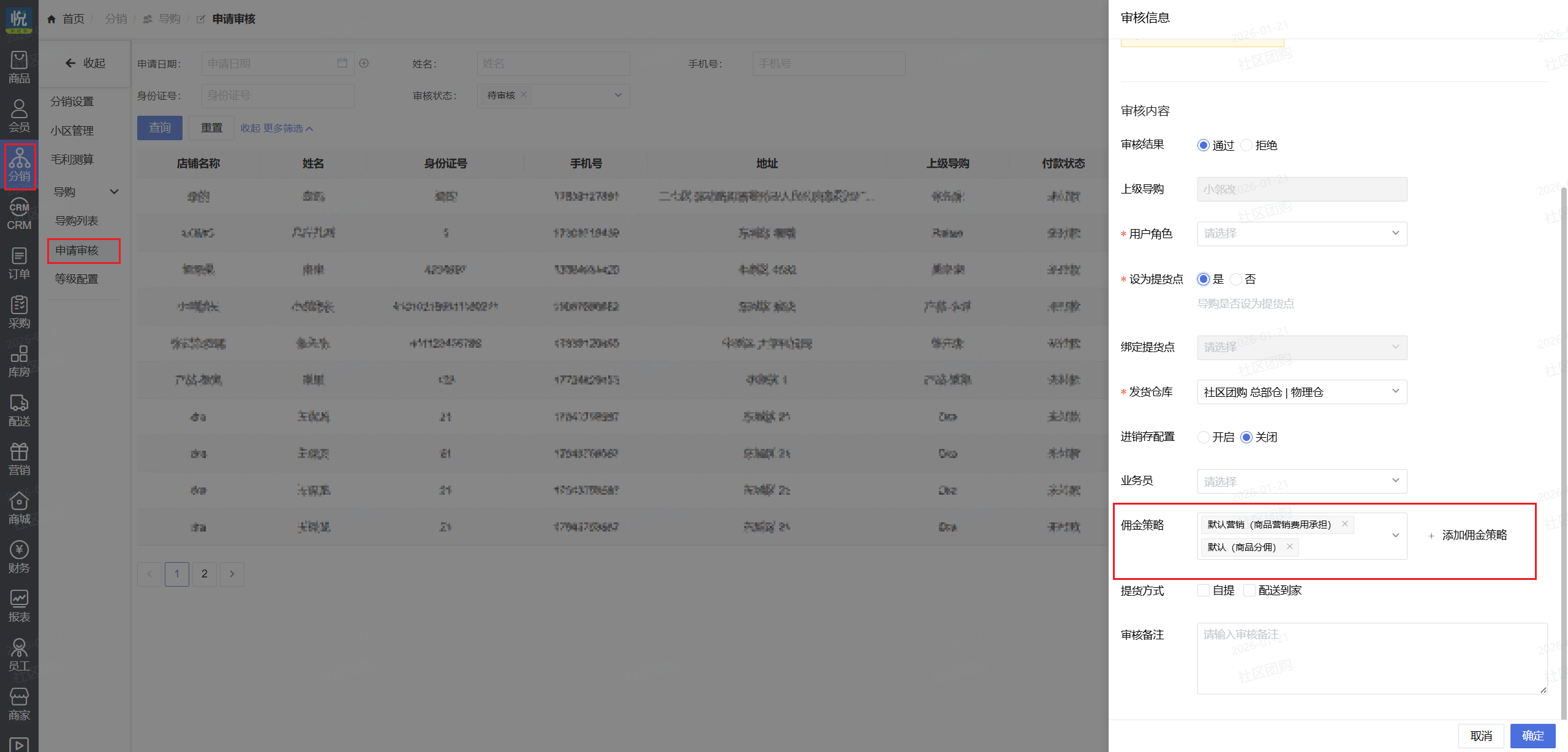Open the 发货仓库 dropdown

[x=1302, y=392]
